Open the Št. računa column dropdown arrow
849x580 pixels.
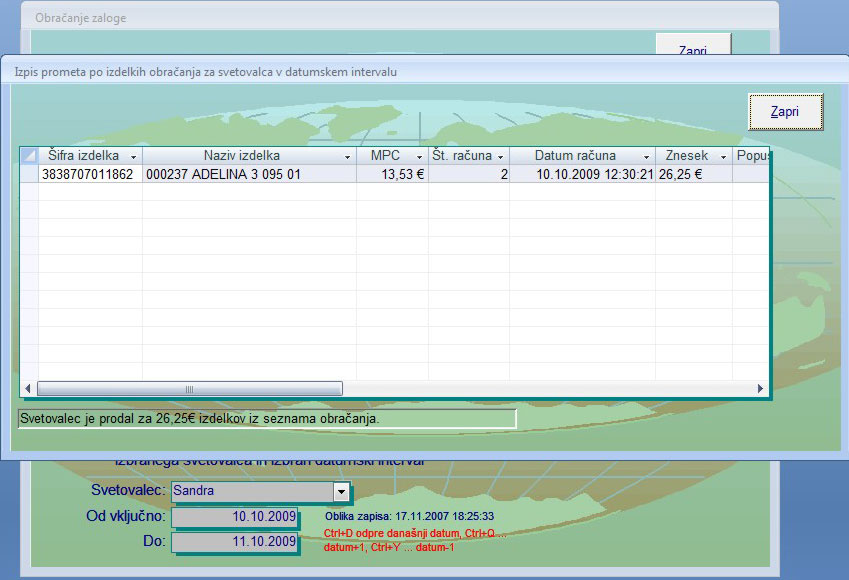(500, 157)
